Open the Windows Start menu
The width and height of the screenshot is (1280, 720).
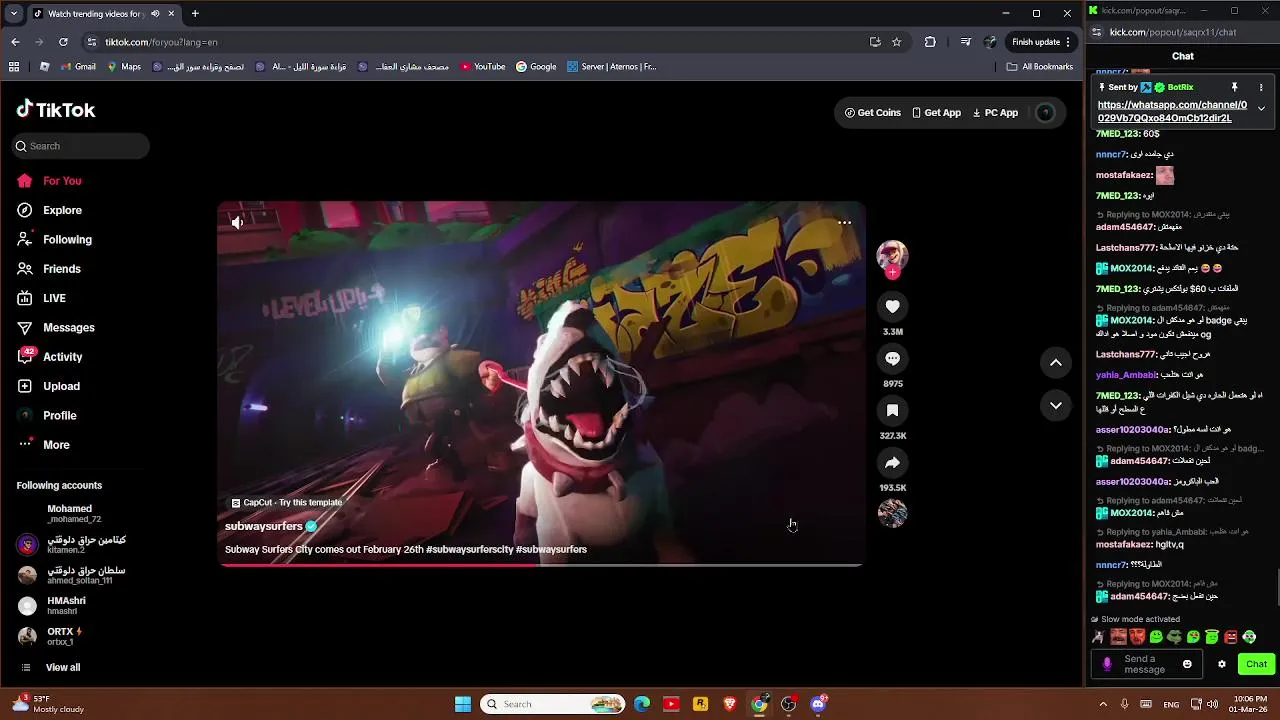[463, 704]
